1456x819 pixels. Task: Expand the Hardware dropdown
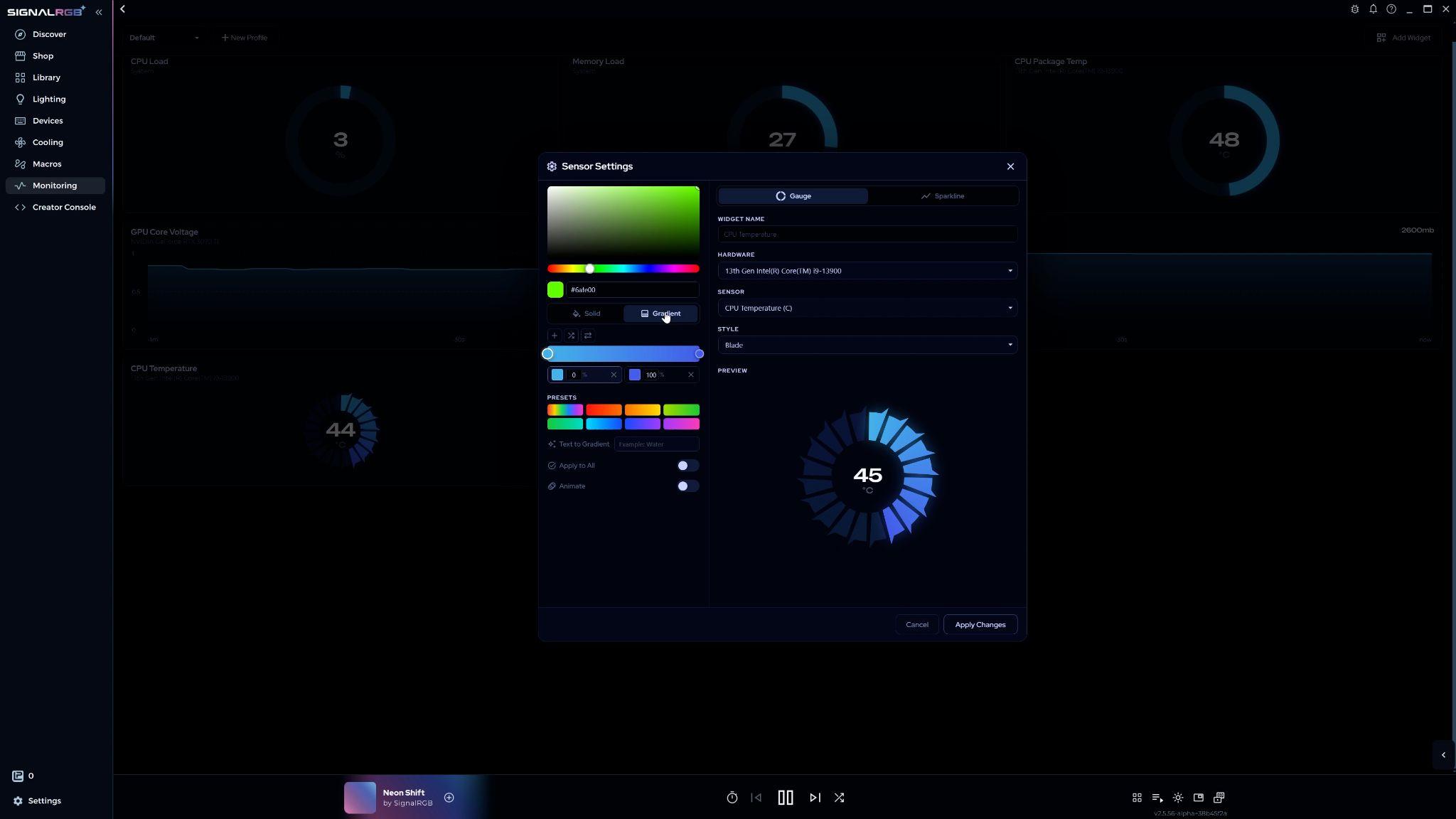867,271
